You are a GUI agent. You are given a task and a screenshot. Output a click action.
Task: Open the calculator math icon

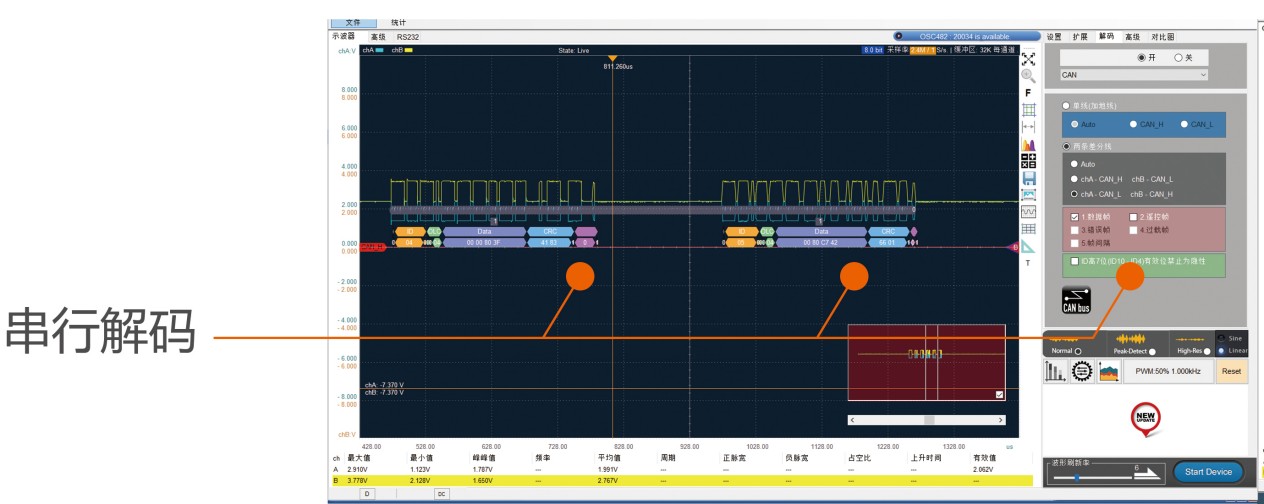point(1027,161)
